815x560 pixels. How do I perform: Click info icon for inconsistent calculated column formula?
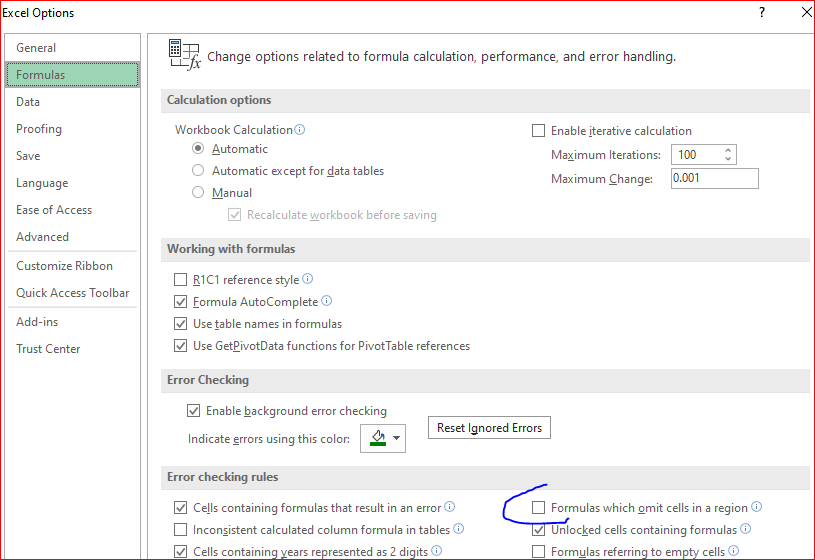coord(458,529)
